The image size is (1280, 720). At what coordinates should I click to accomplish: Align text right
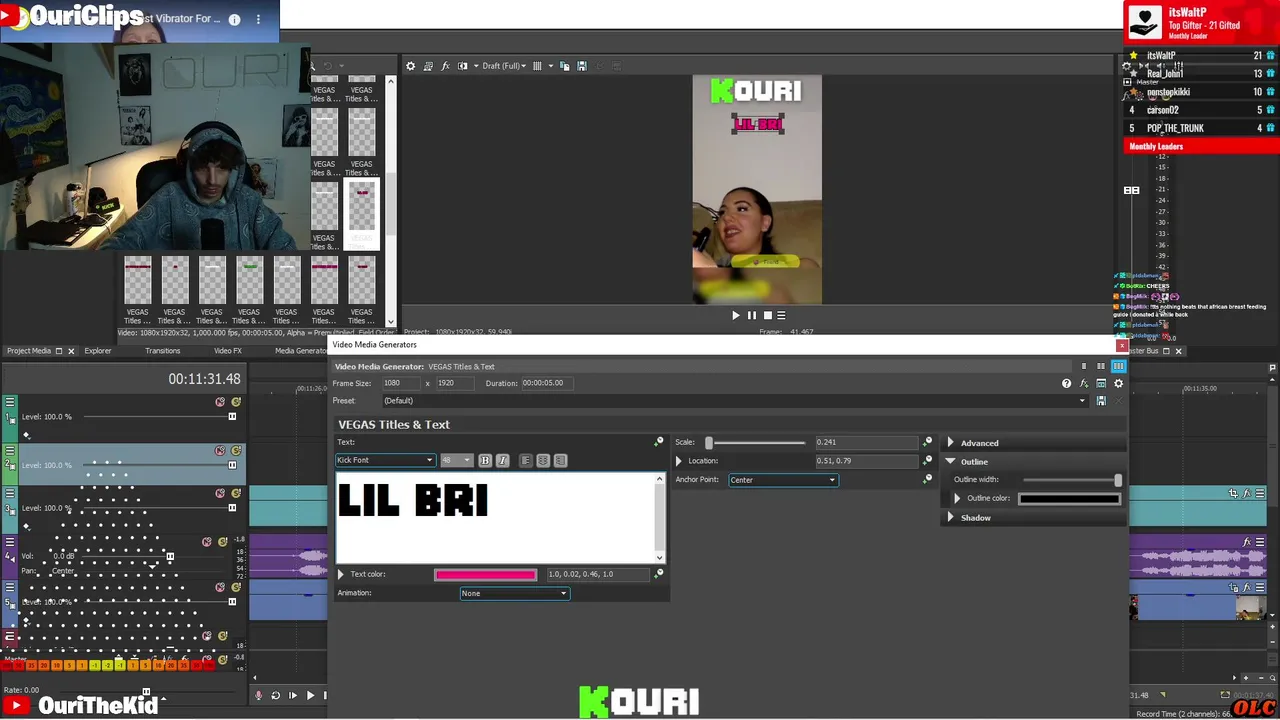tap(560, 460)
